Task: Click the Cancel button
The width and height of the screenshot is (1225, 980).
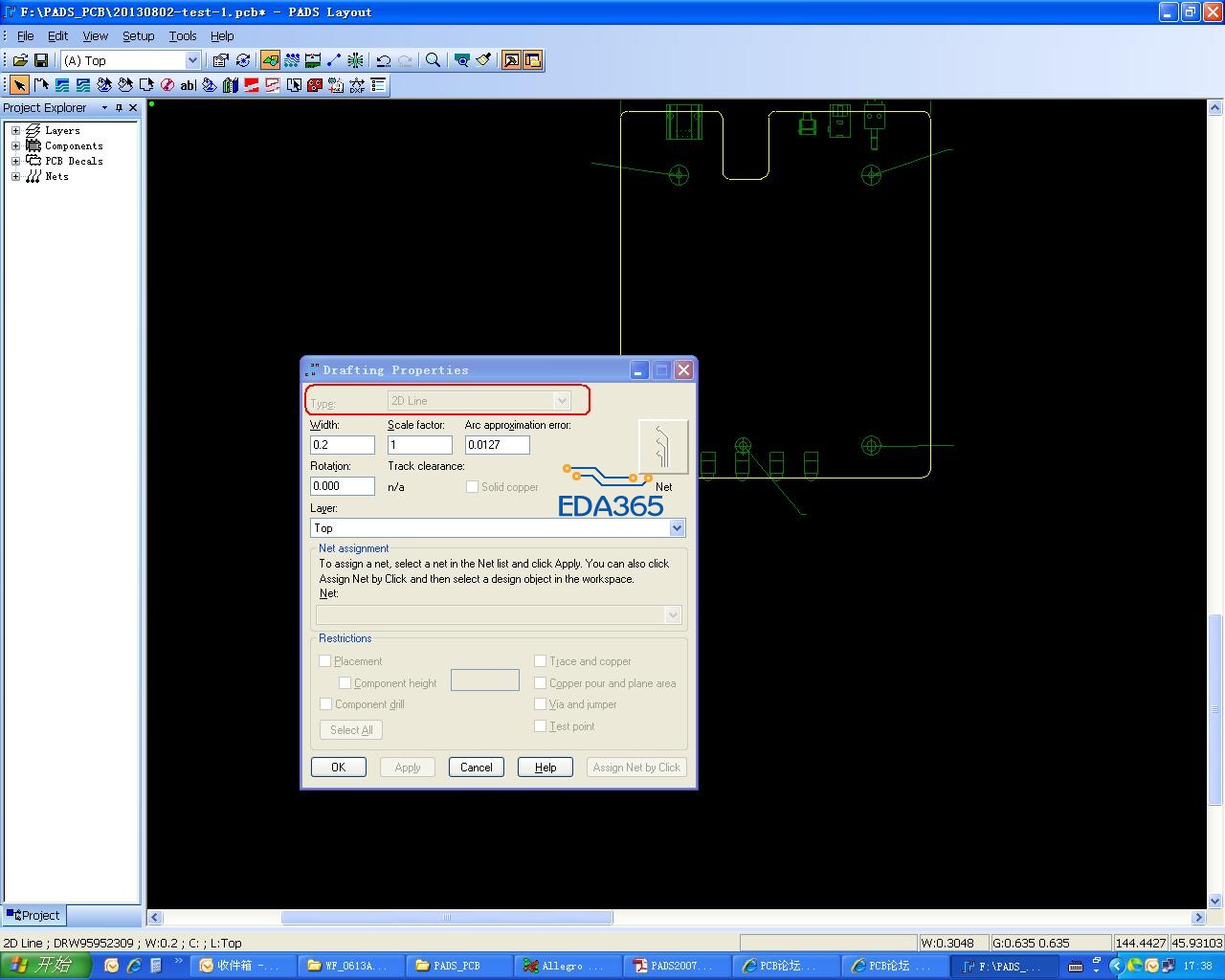Action: [x=476, y=768]
